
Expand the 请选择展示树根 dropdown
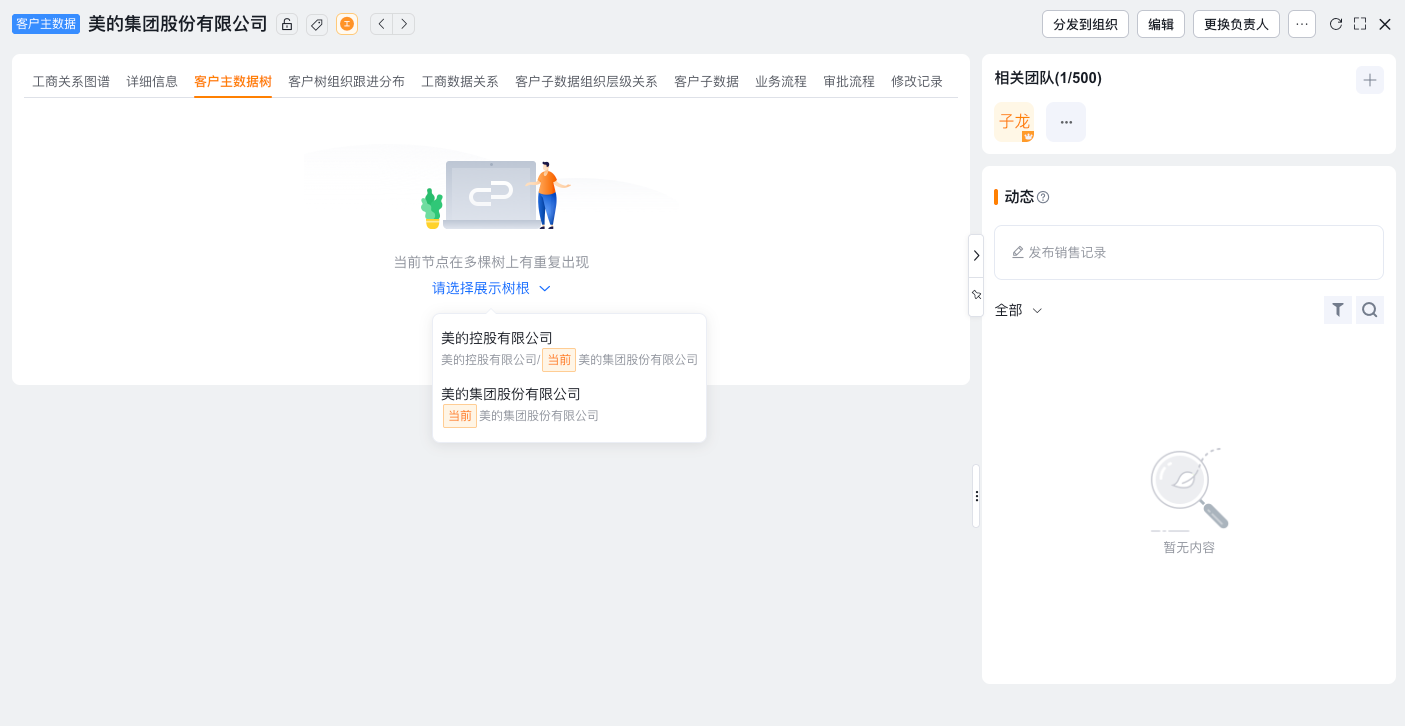[x=491, y=288]
